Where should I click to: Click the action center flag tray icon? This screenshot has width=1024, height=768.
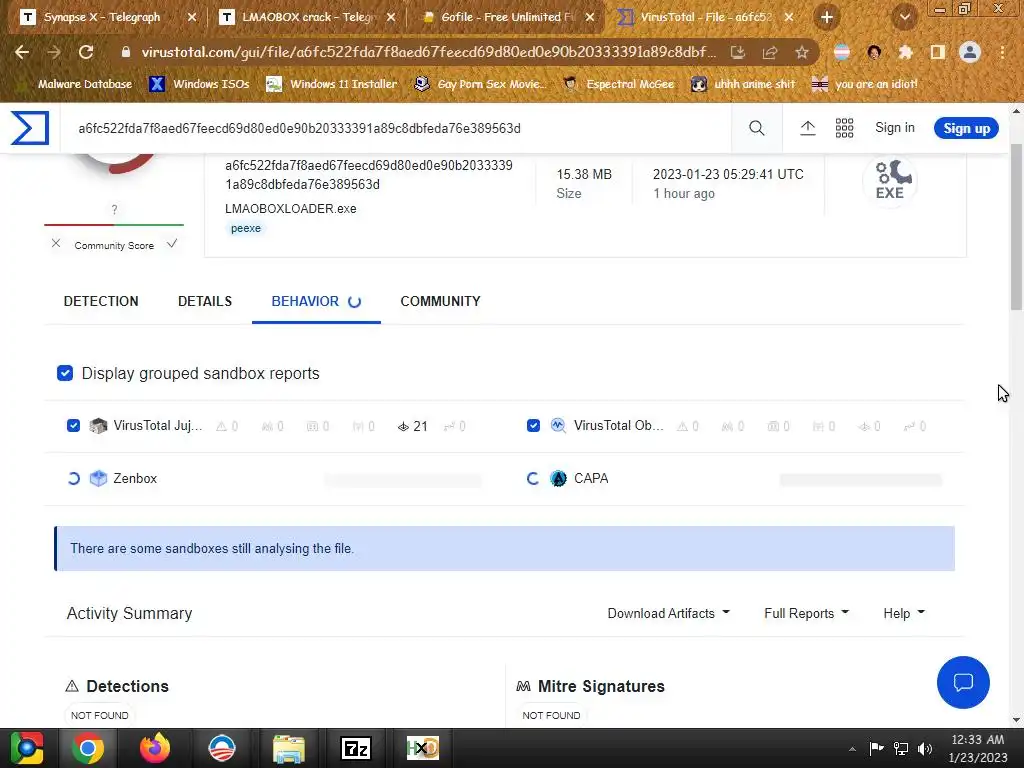pos(876,748)
